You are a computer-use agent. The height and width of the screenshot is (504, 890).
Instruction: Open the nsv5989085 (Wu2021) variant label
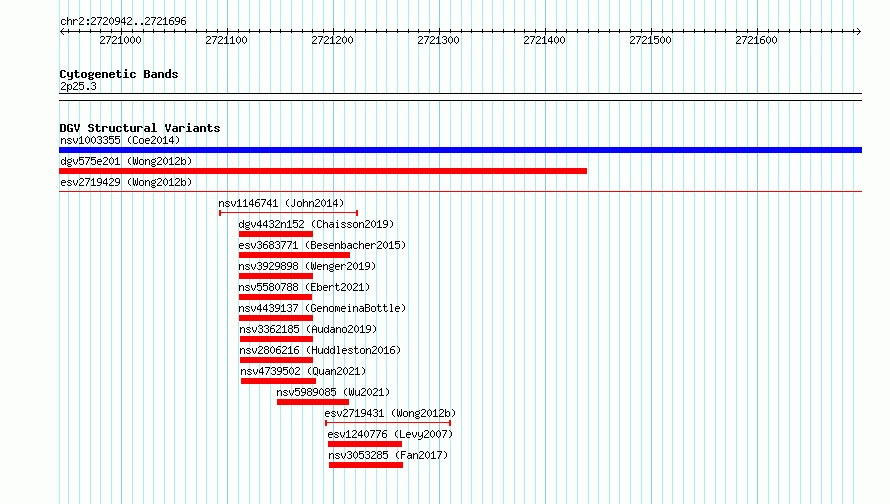(333, 392)
